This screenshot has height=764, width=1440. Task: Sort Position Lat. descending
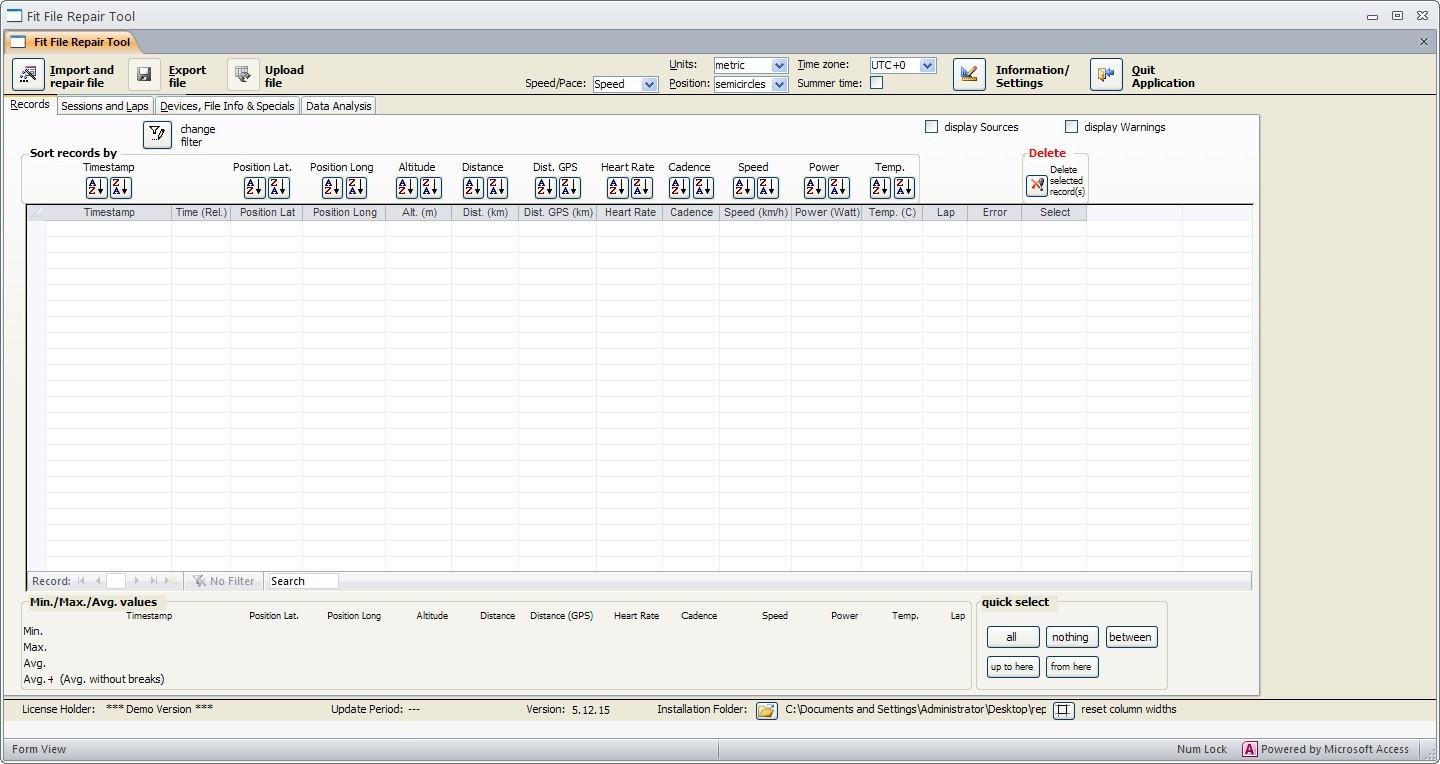pos(278,187)
